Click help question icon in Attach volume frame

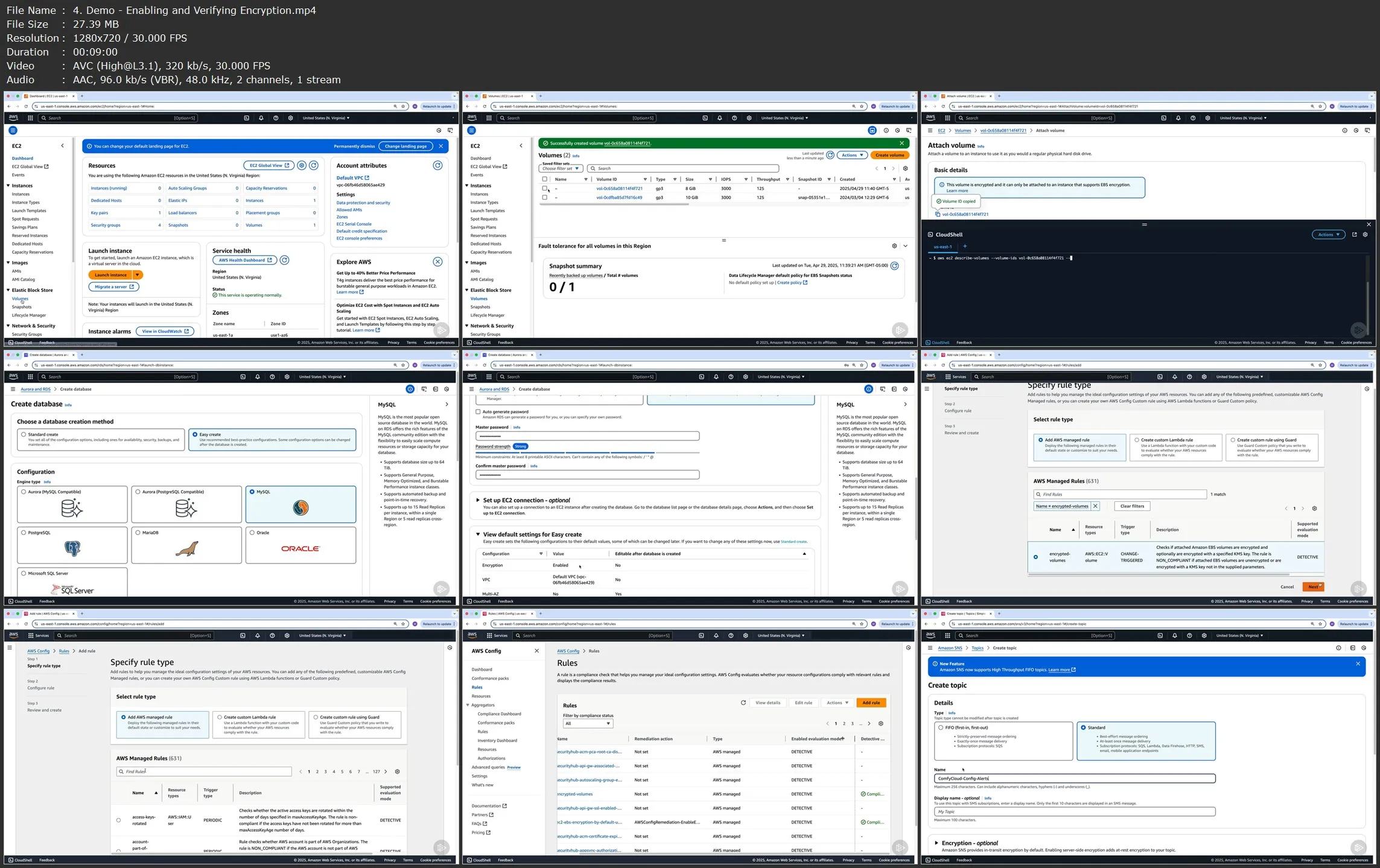point(1193,118)
